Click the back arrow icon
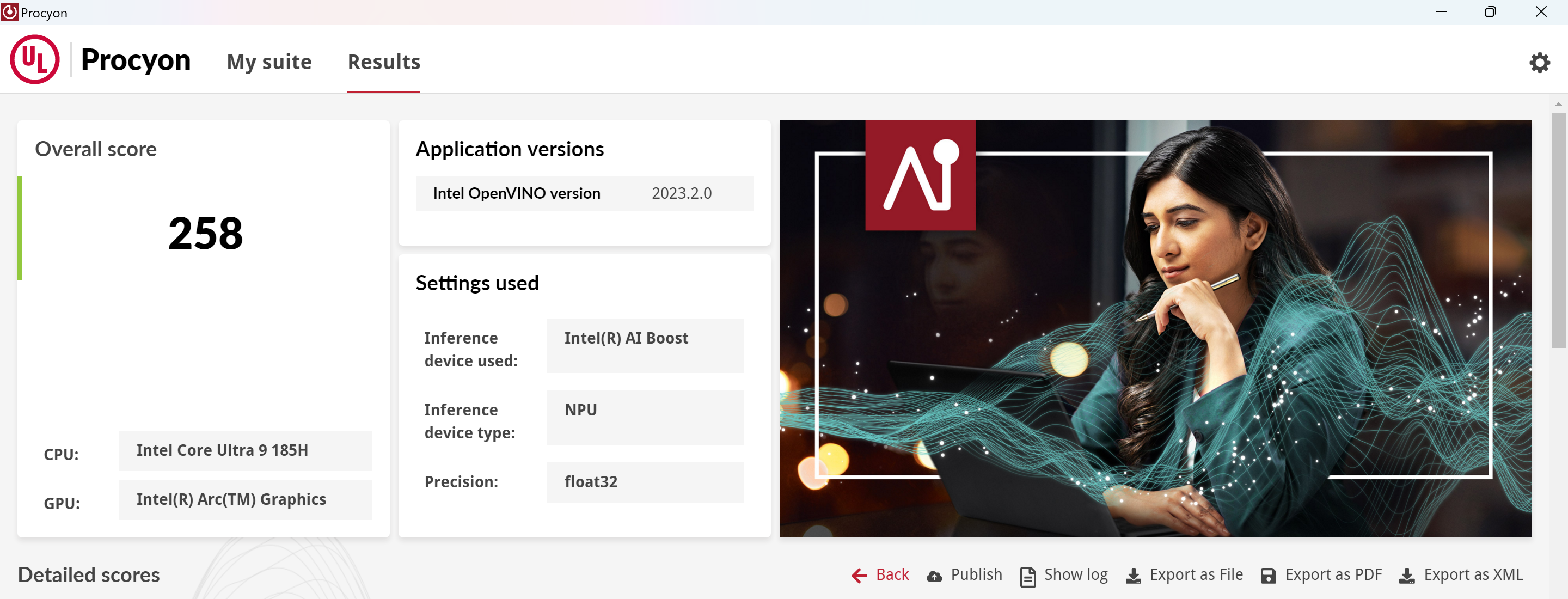 coord(859,575)
